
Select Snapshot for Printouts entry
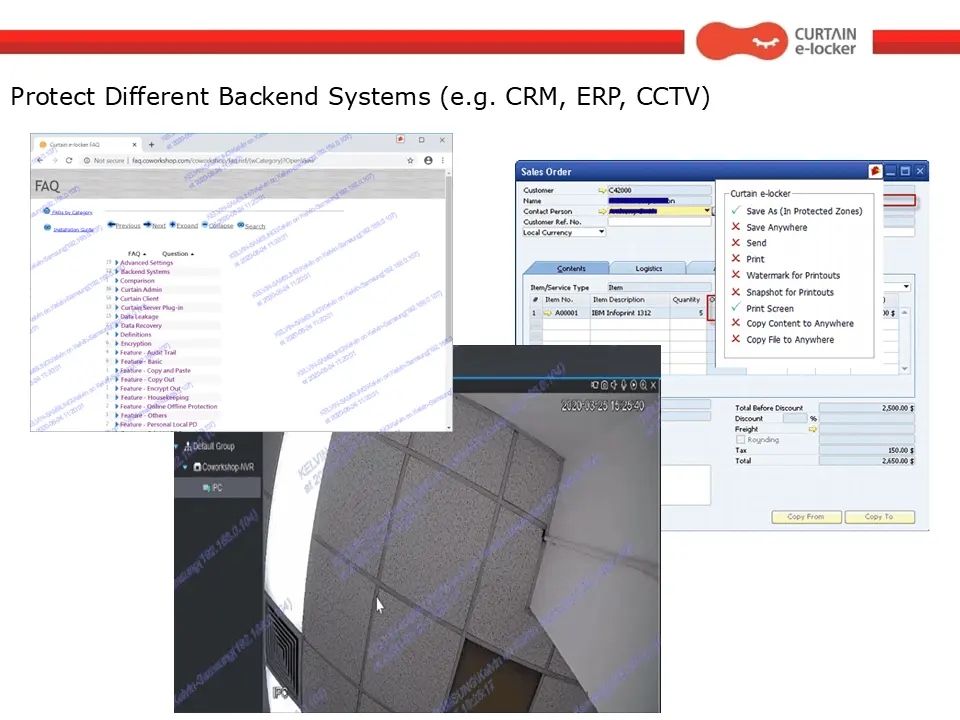pyautogui.click(x=790, y=292)
